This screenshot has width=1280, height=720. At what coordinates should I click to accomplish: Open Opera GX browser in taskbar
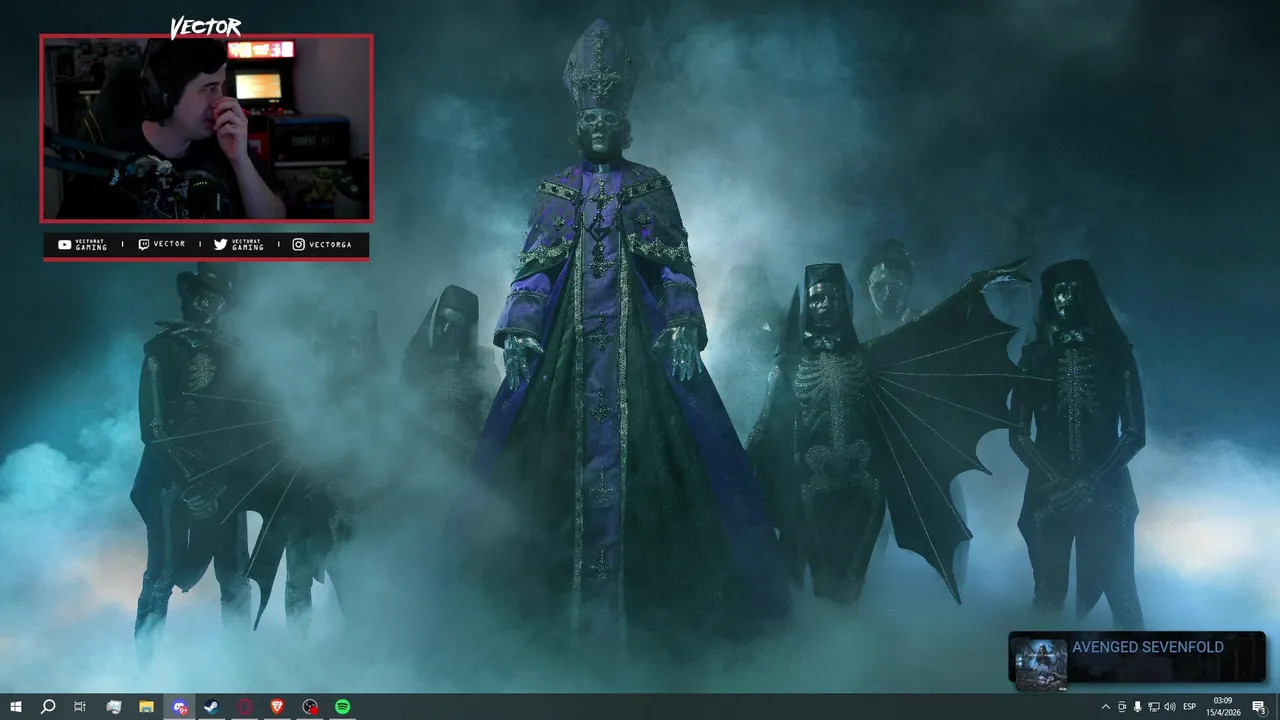click(x=245, y=706)
